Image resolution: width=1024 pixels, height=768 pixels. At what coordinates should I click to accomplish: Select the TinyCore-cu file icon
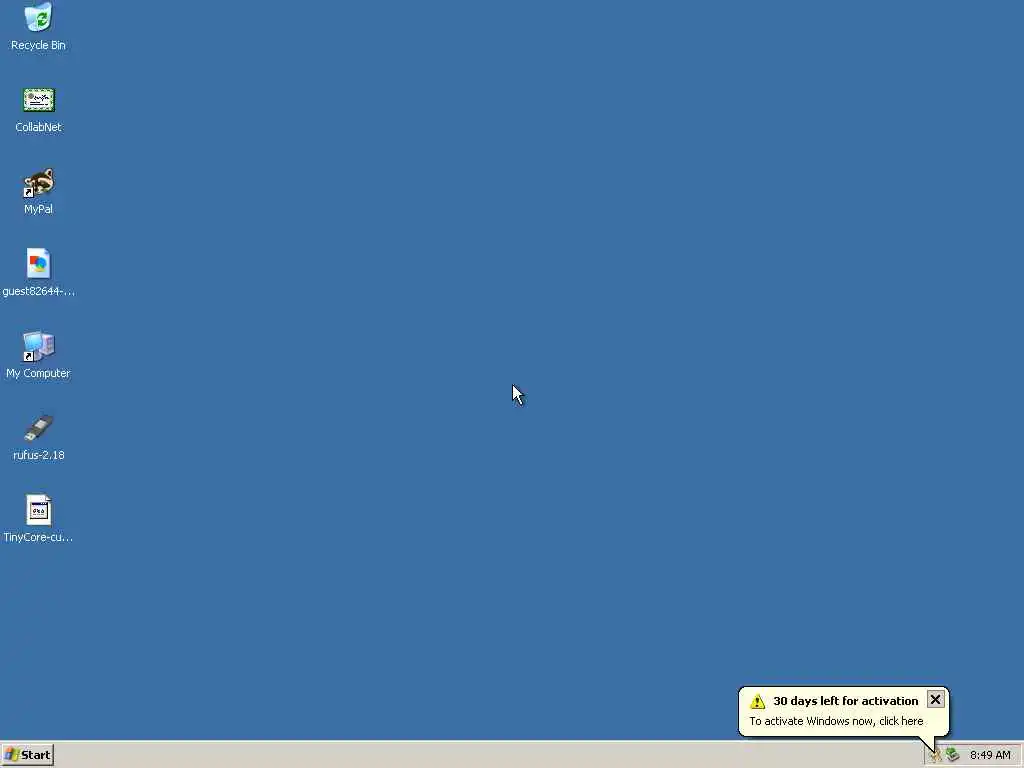click(x=39, y=510)
